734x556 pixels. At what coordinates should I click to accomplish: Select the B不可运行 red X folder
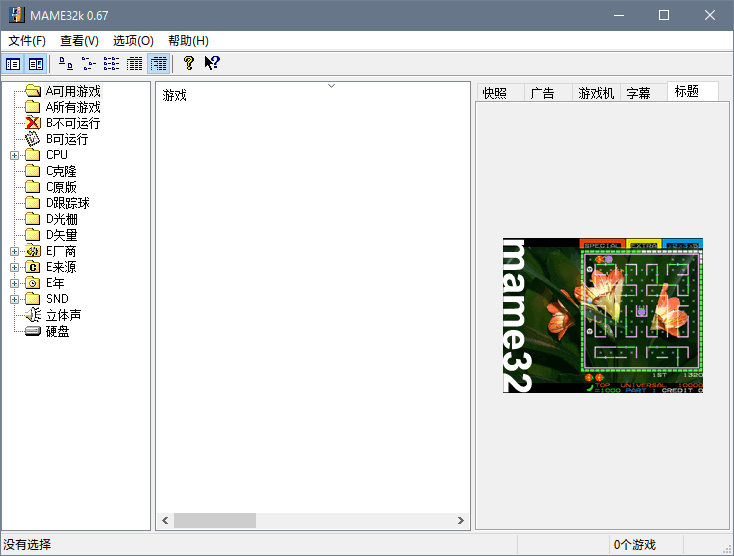click(72, 123)
